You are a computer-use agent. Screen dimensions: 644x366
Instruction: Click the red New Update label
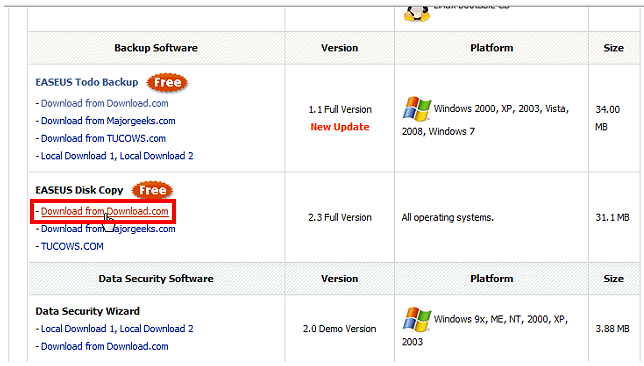click(340, 127)
